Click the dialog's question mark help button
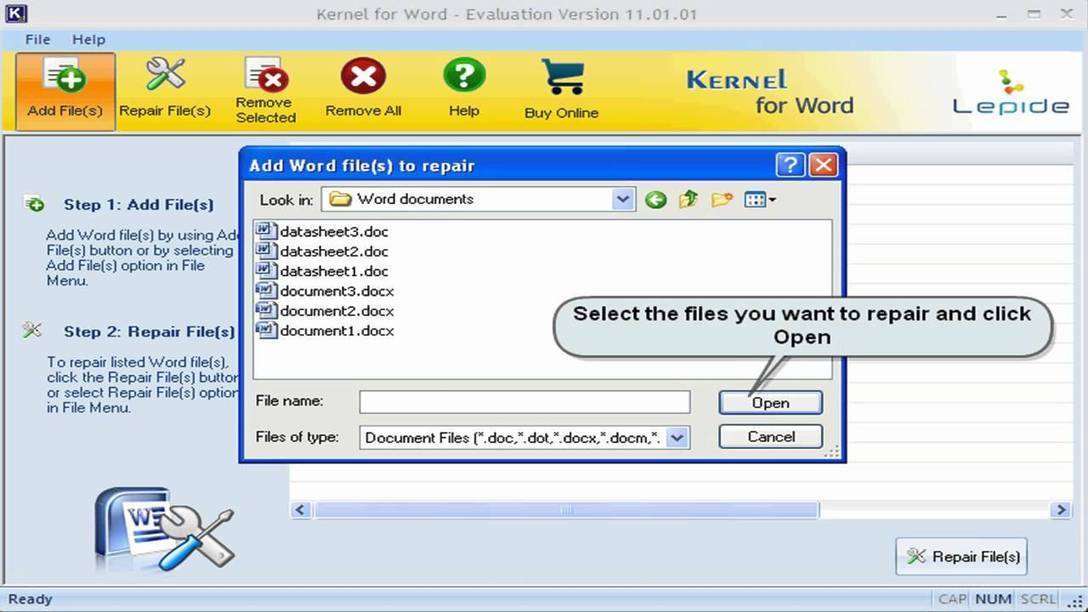This screenshot has height=612, width=1088. 790,165
